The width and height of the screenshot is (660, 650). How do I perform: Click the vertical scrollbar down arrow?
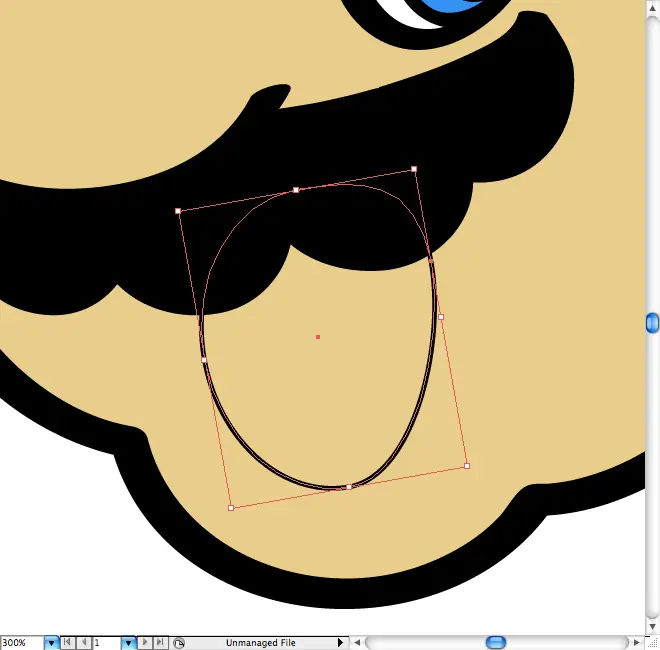point(652,627)
